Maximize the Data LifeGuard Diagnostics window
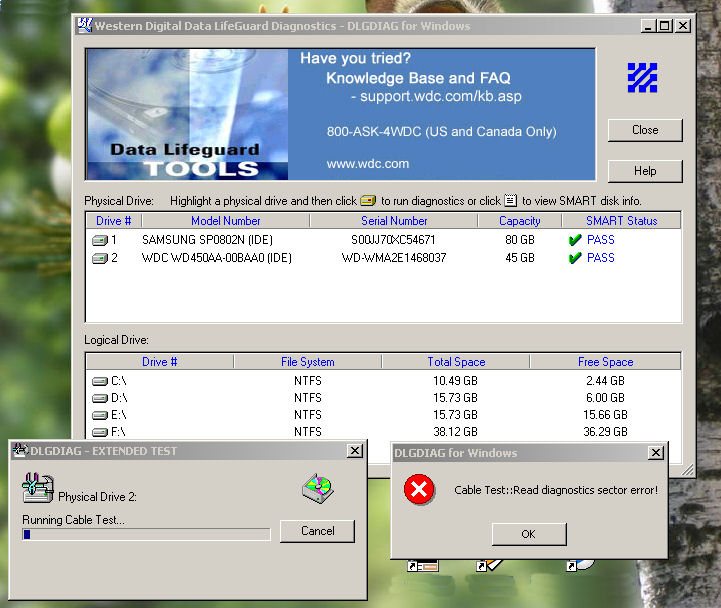 pos(665,26)
